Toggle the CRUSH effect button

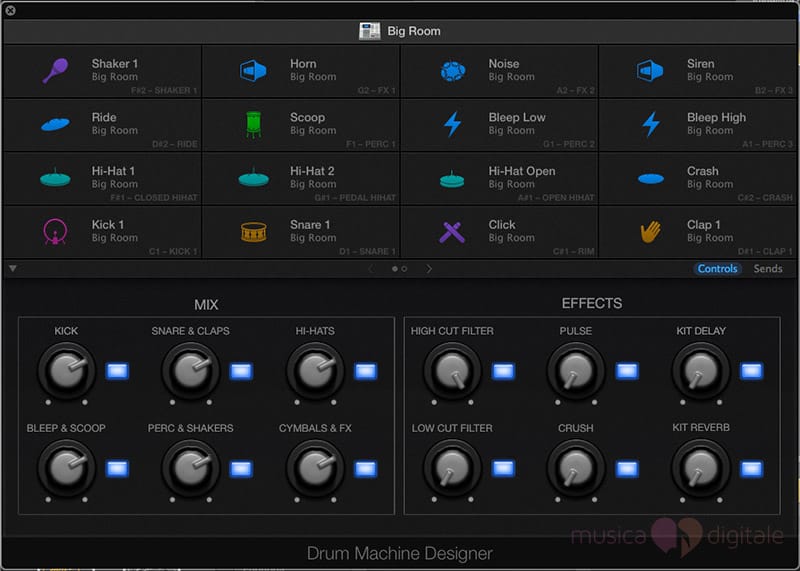(627, 468)
